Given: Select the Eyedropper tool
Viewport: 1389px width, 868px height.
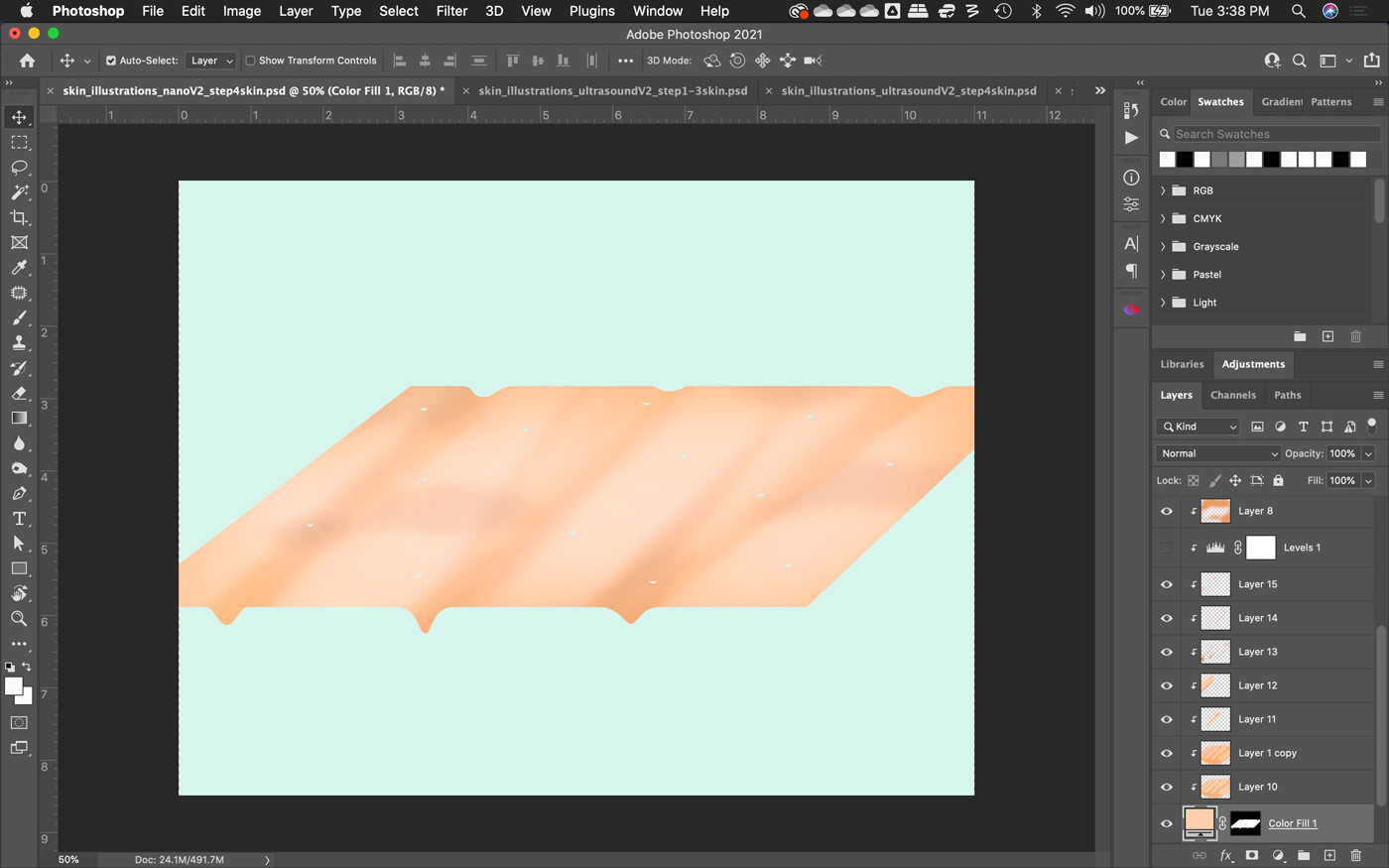Looking at the screenshot, I should (19, 268).
